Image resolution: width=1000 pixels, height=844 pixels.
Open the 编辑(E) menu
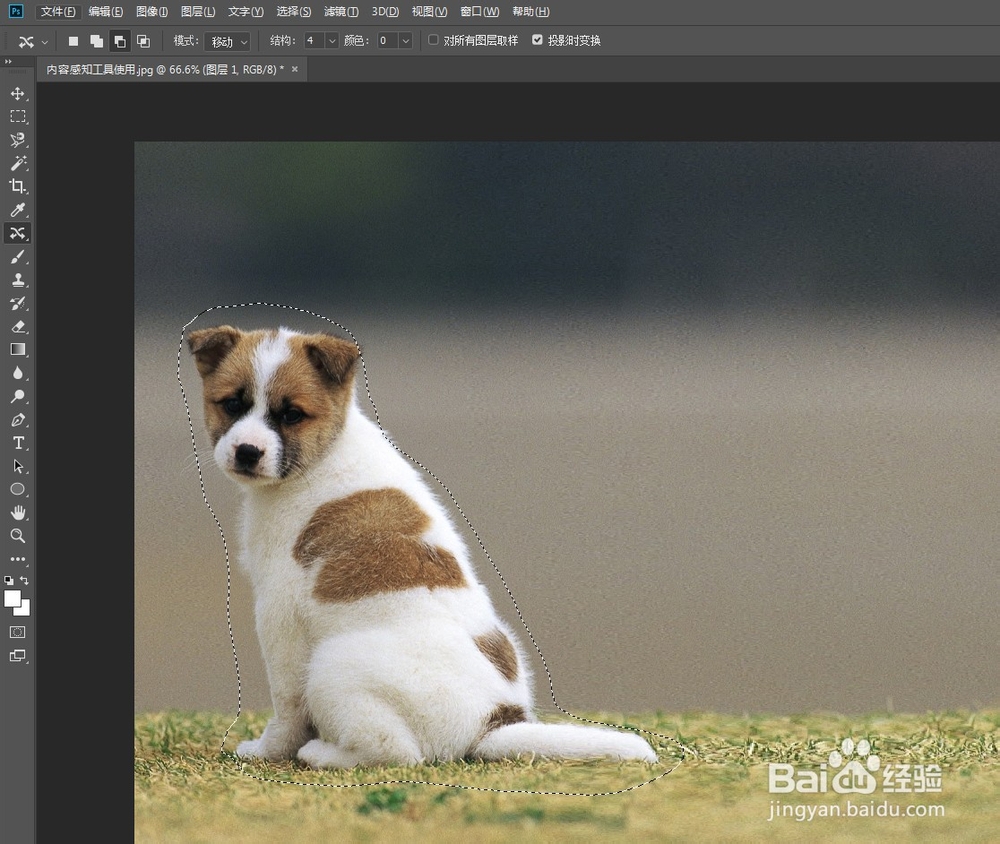tap(106, 11)
